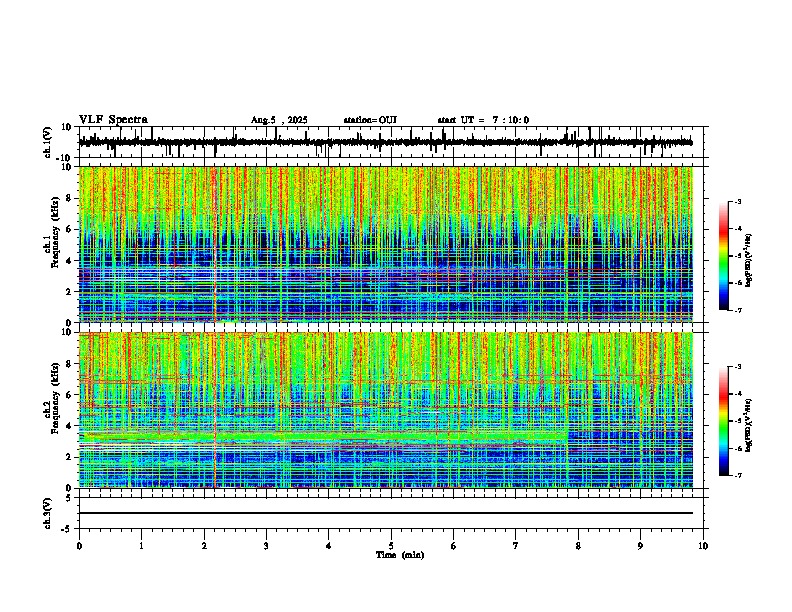Click the ch.1 spectrogram color scale bar
The image size is (792, 612).
point(723,256)
